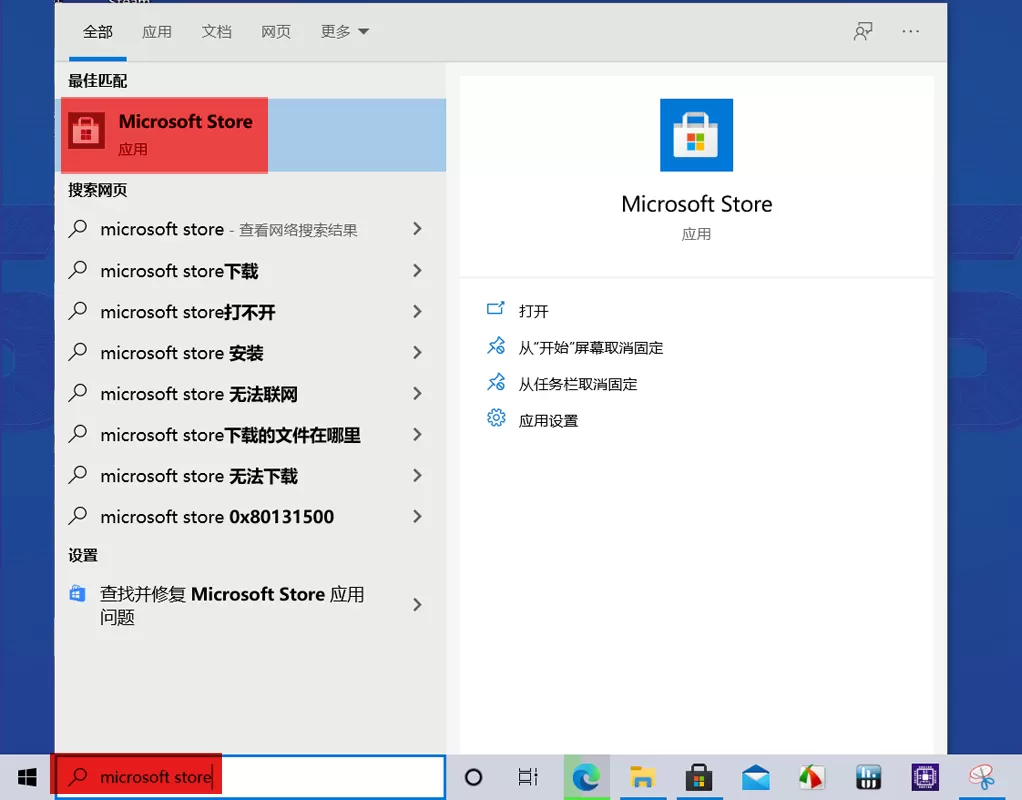Open File Explorer from taskbar
1022x800 pixels.
pos(641,777)
